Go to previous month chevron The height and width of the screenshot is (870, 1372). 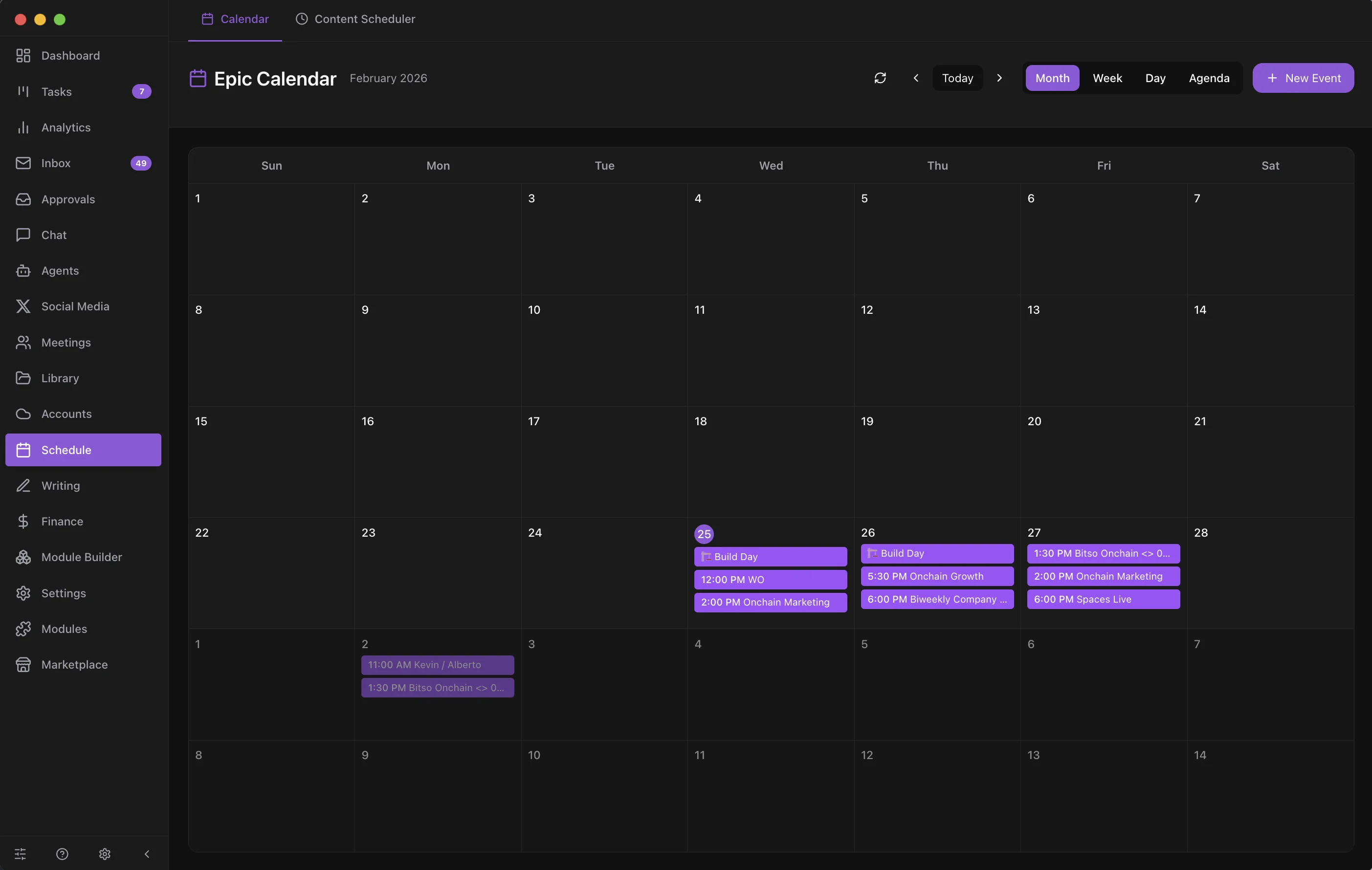(916, 78)
